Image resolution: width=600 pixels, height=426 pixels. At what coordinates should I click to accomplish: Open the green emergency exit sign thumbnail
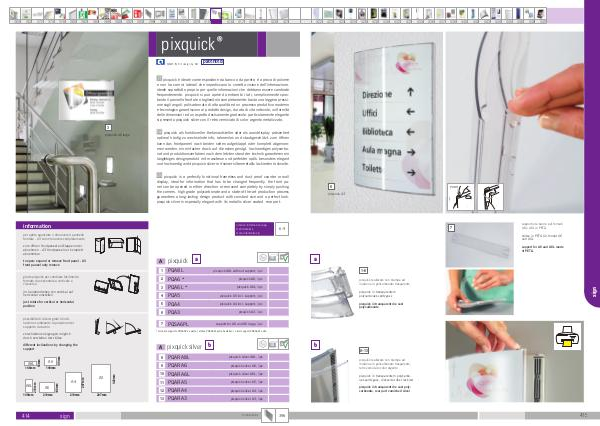pos(82,15)
